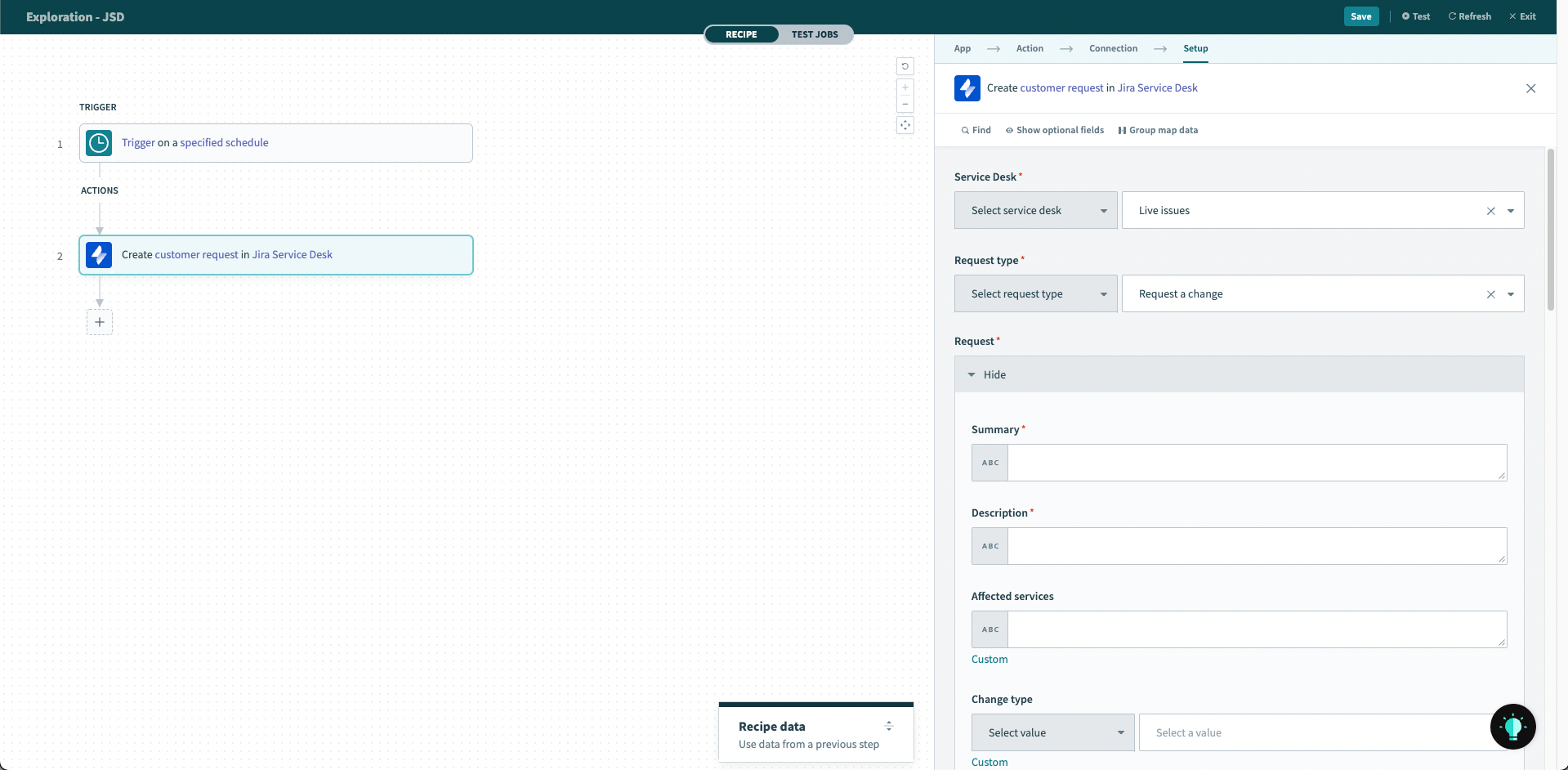Click the fit-to-screen pan icon
Image resolution: width=1568 pixels, height=770 pixels.
tap(905, 125)
